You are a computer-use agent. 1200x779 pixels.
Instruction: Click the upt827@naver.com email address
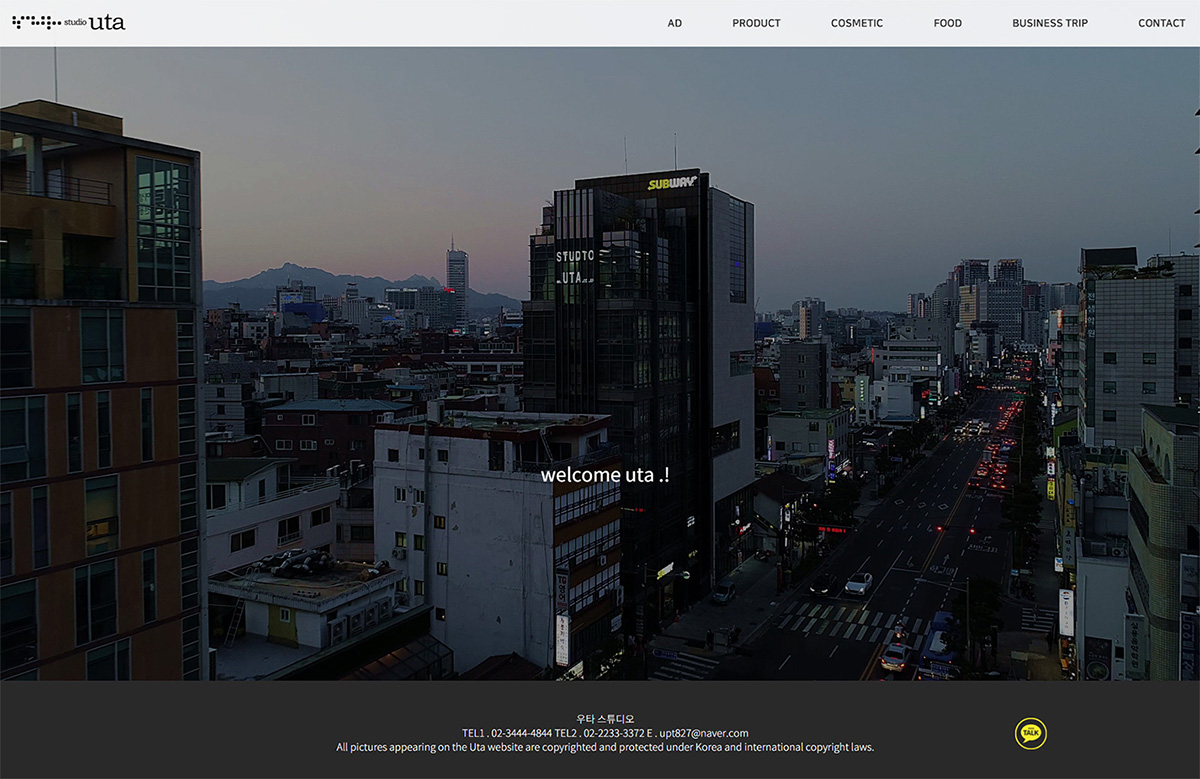704,733
